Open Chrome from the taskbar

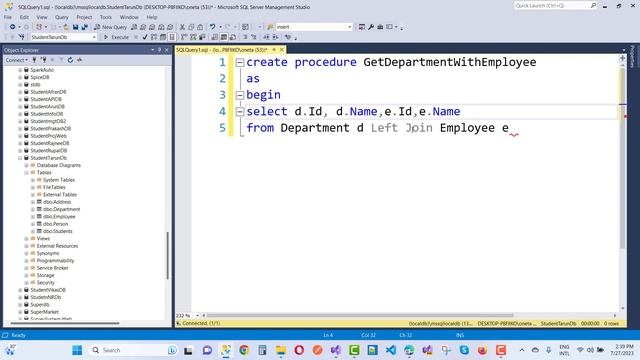click(x=244, y=350)
